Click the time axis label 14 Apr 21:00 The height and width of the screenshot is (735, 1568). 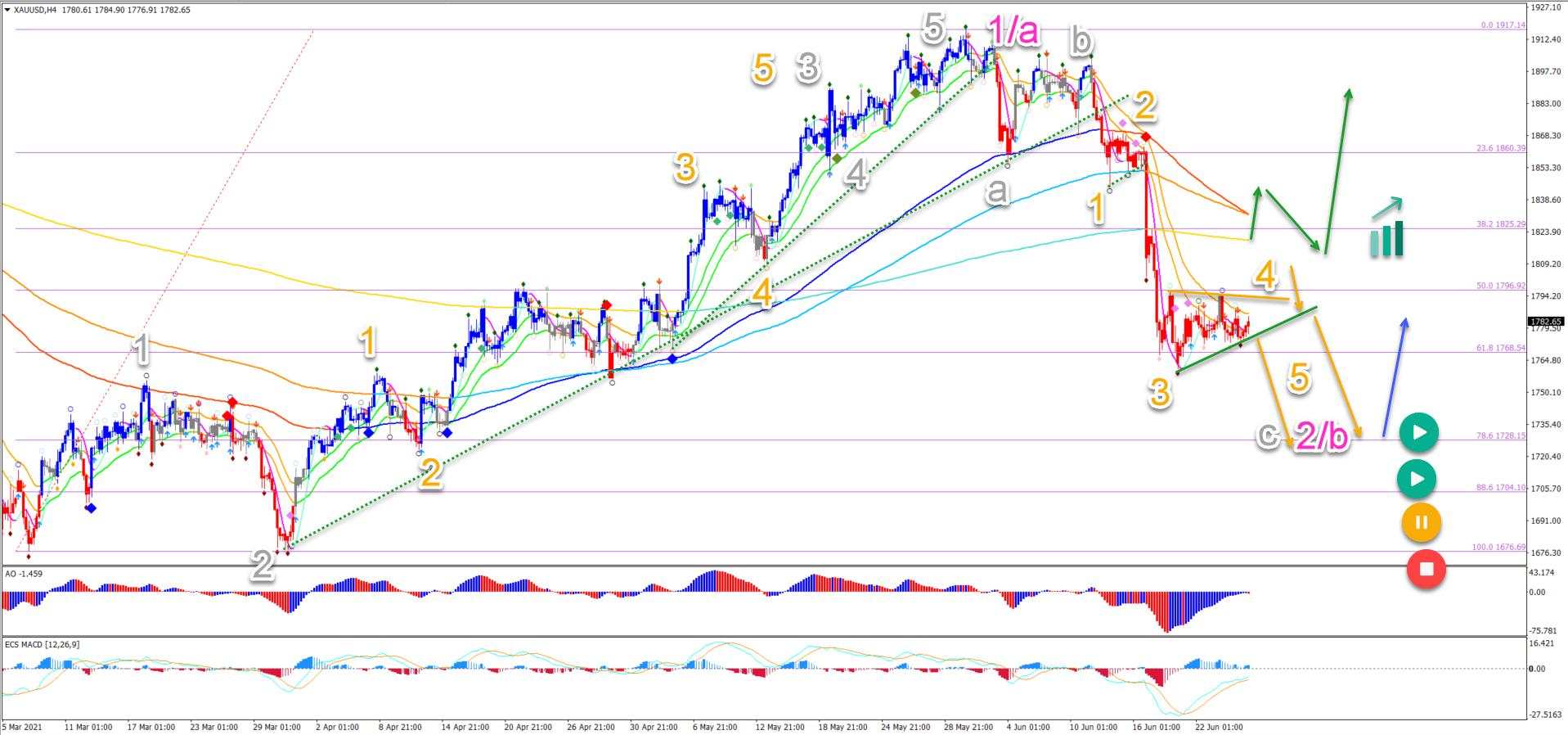(x=465, y=727)
